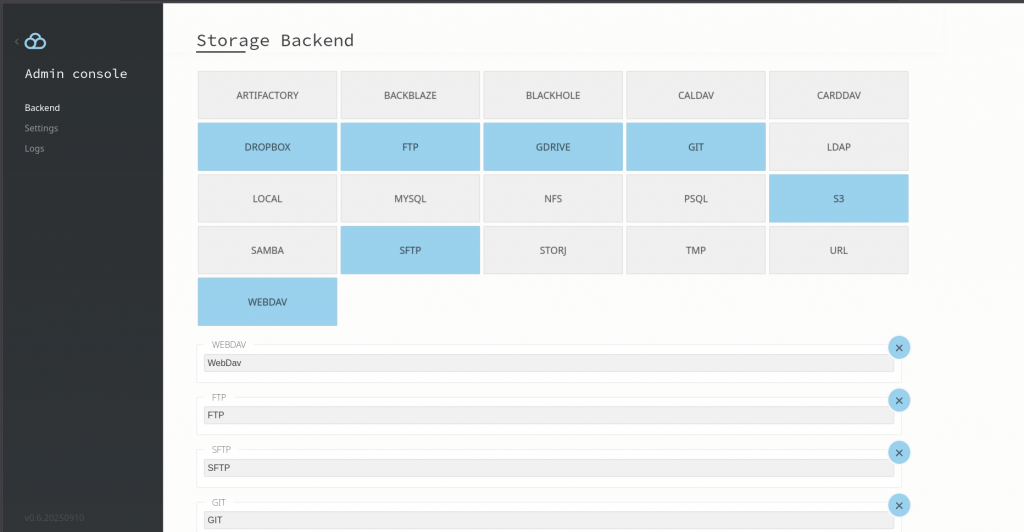Enable the ARTIFACTORY backend tile
Image resolution: width=1024 pixels, height=532 pixels.
coord(267,95)
